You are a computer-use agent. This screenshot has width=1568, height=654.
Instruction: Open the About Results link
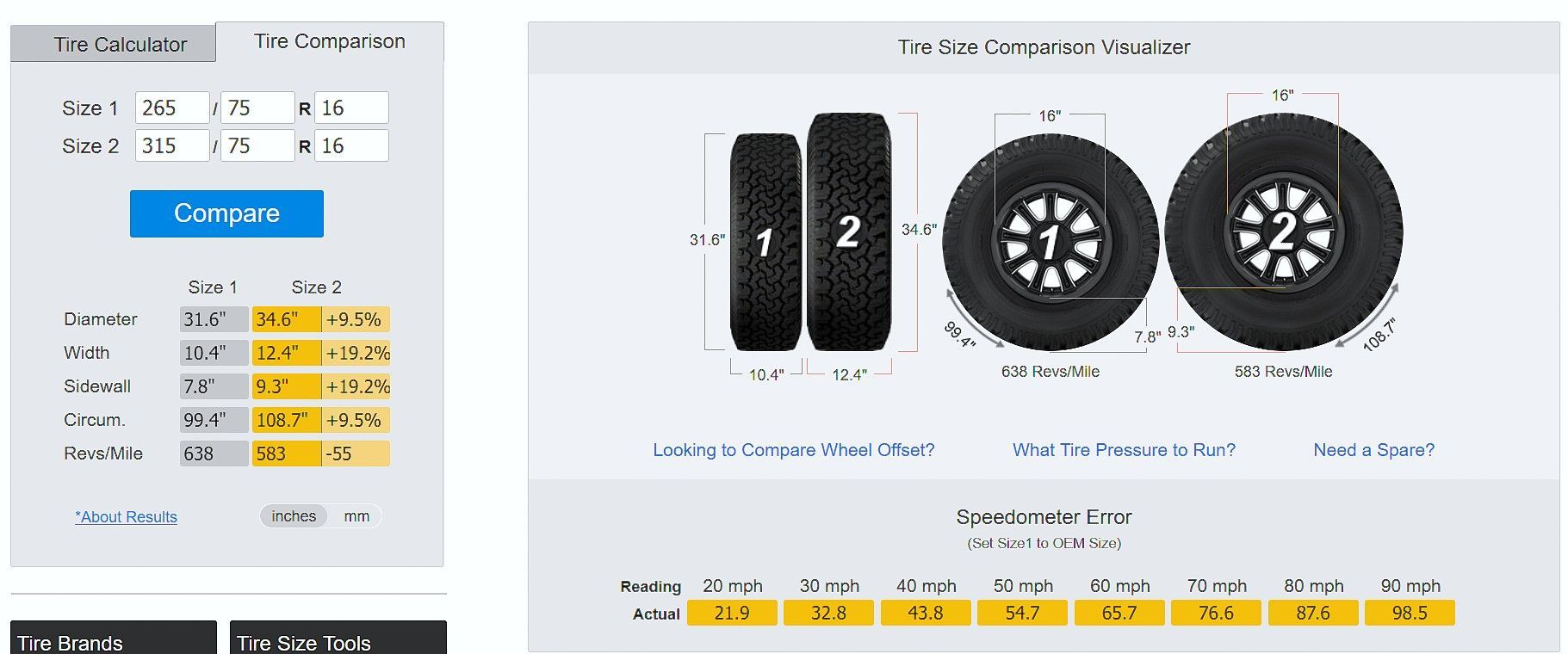(x=127, y=517)
